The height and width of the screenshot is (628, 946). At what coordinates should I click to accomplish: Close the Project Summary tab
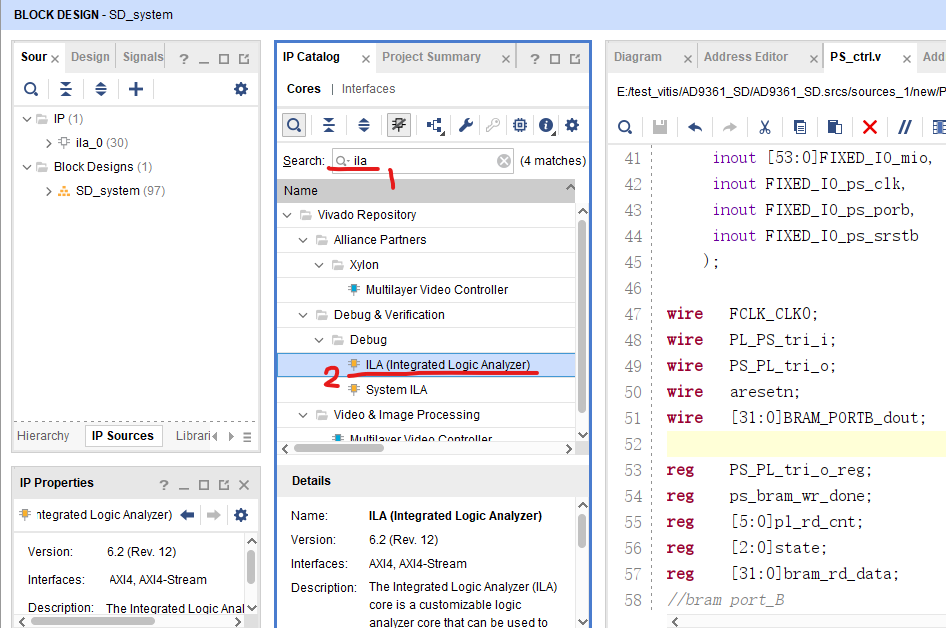click(506, 59)
